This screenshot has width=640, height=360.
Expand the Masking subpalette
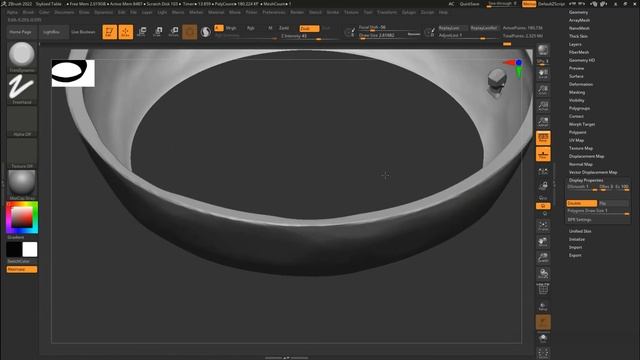pyautogui.click(x=577, y=92)
